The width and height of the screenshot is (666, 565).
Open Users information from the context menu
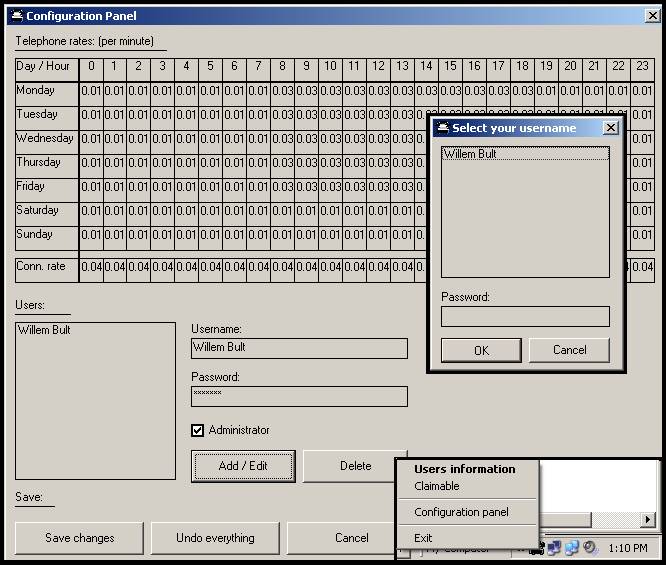tap(464, 469)
